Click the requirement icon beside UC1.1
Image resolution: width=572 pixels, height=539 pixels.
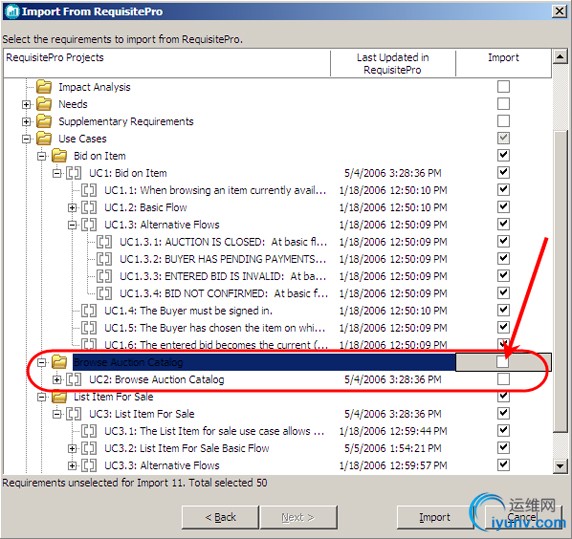(x=89, y=190)
